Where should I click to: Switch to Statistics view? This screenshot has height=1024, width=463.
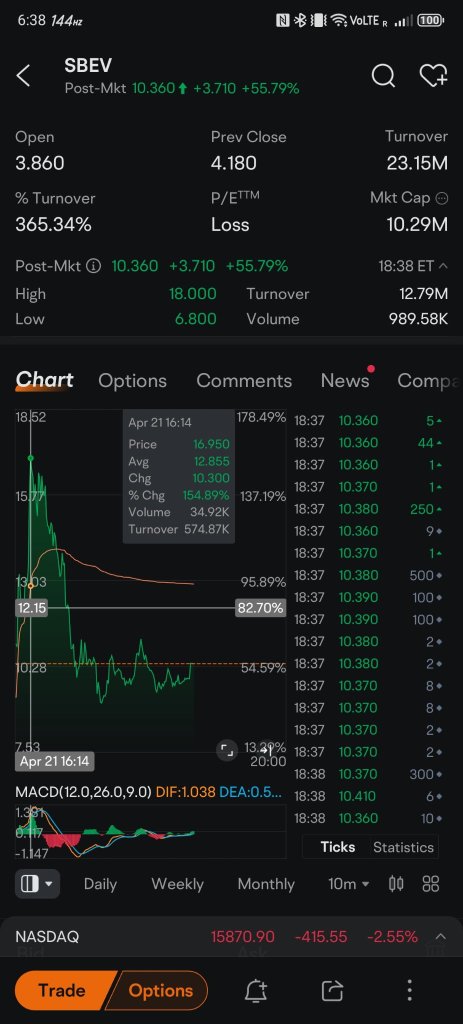[403, 847]
